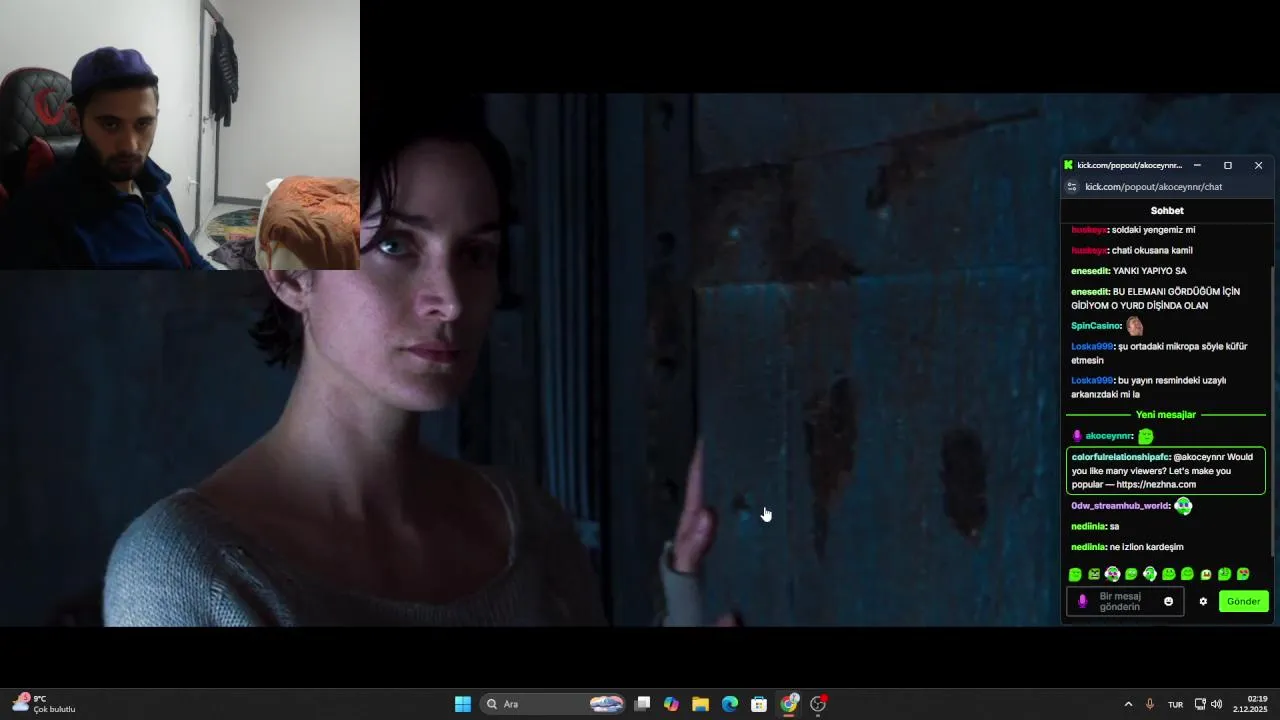
Task: Click the kick.com/popout address bar URL
Action: 1153,187
